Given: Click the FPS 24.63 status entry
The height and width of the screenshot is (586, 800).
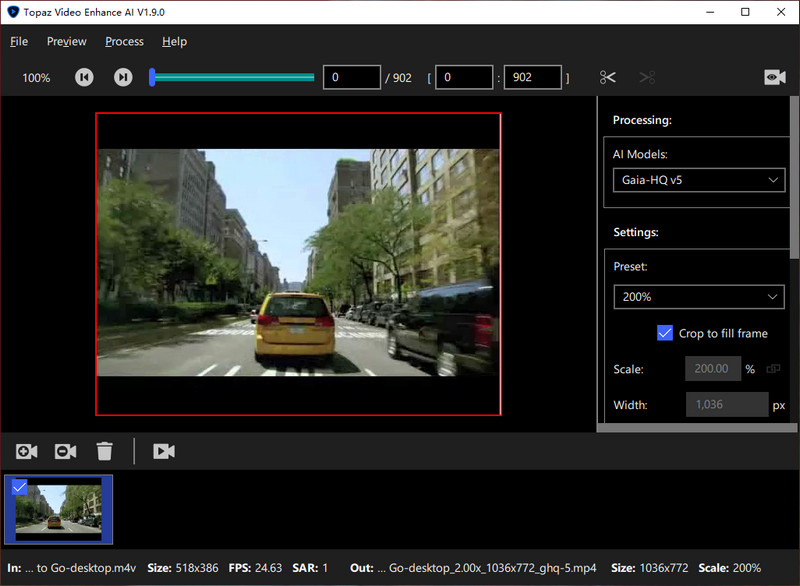Looking at the screenshot, I should pos(255,568).
